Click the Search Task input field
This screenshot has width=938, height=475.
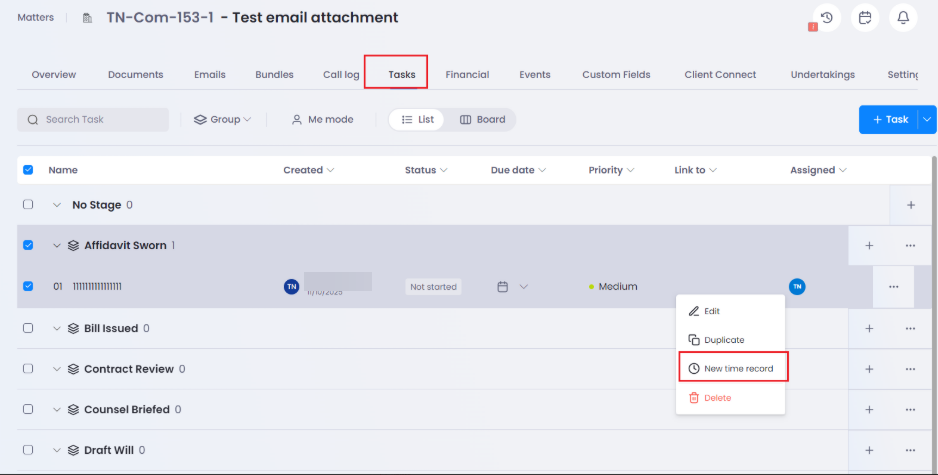click(x=93, y=120)
